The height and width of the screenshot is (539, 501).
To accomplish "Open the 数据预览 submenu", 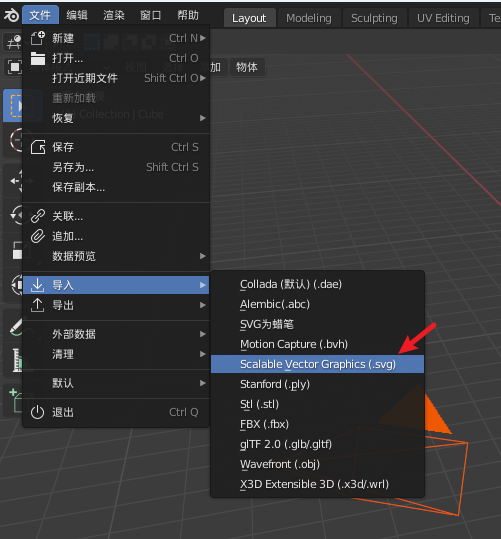I will pyautogui.click(x=116, y=256).
